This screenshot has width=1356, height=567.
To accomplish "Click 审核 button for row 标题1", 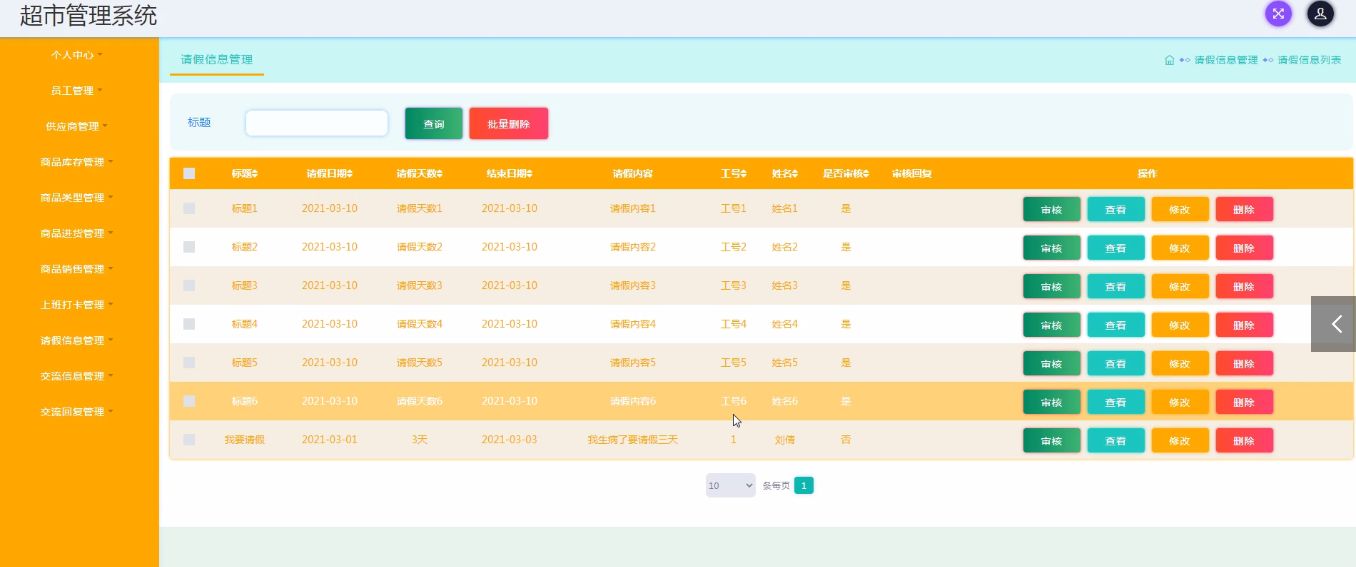I will coord(1051,209).
